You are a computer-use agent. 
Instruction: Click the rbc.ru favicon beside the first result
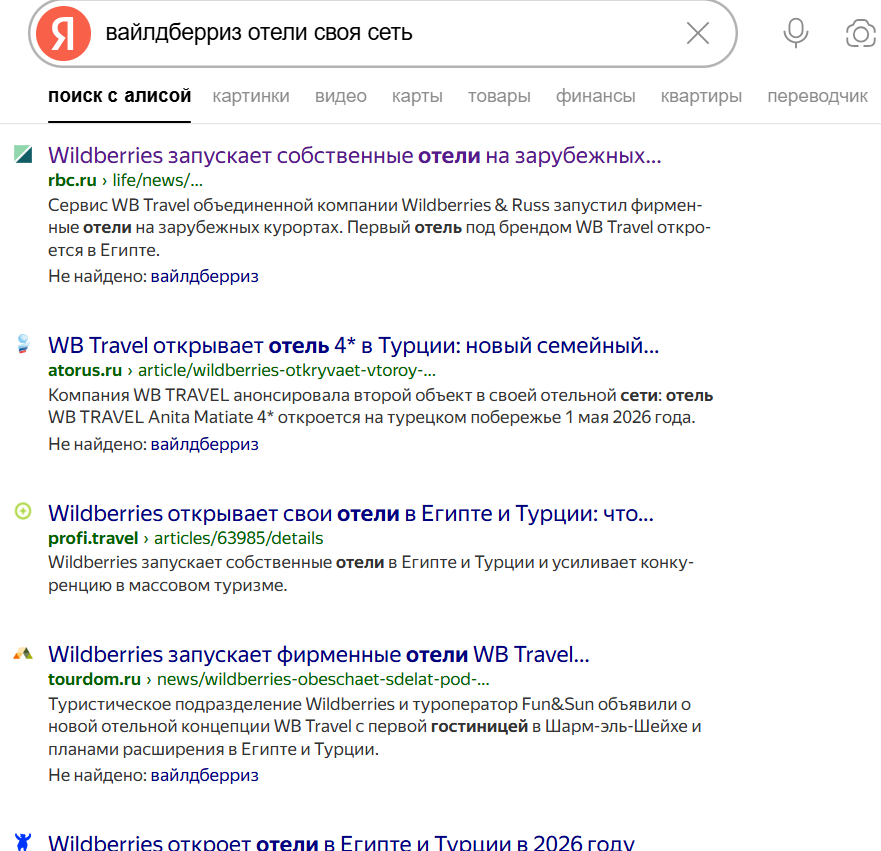coord(23,154)
